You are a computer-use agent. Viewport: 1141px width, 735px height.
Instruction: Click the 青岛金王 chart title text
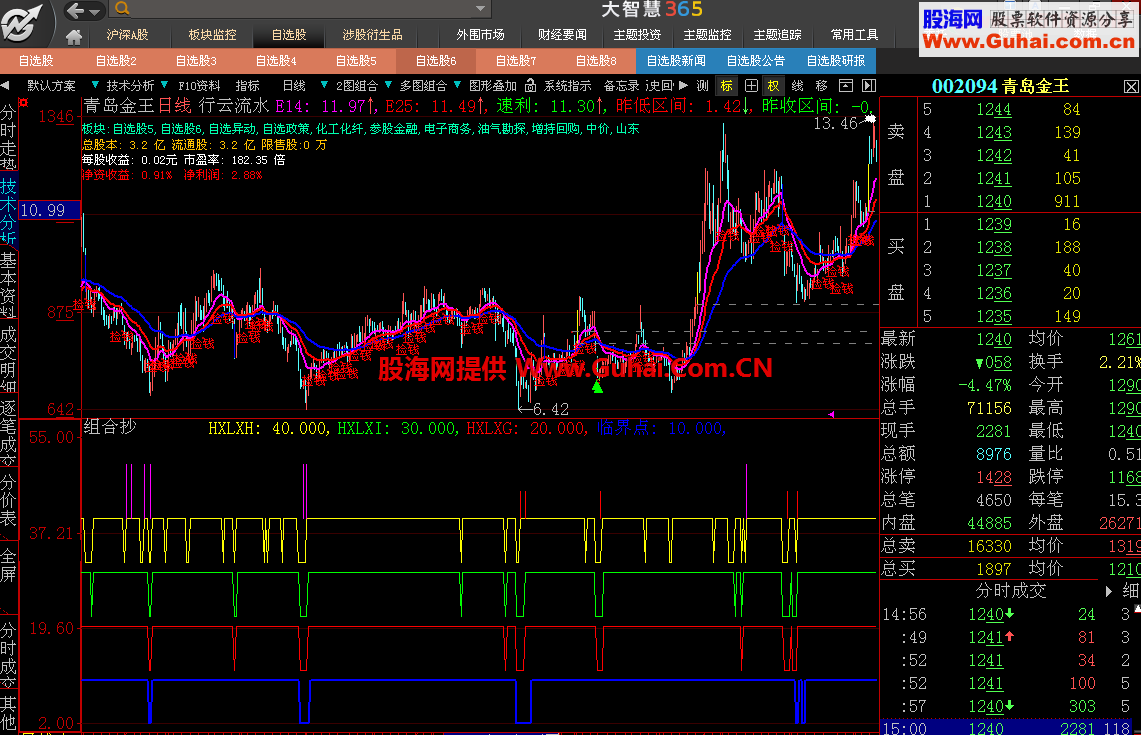coord(119,106)
